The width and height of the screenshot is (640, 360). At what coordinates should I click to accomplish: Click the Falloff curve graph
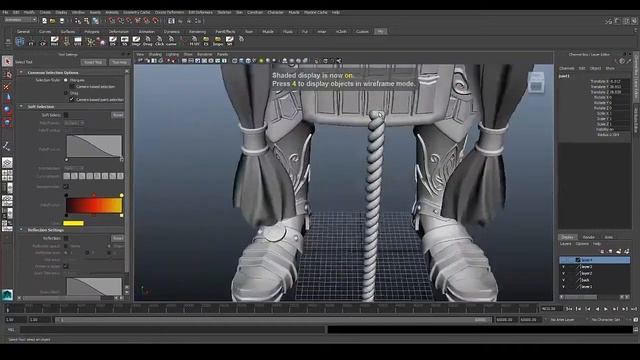[x=94, y=147]
